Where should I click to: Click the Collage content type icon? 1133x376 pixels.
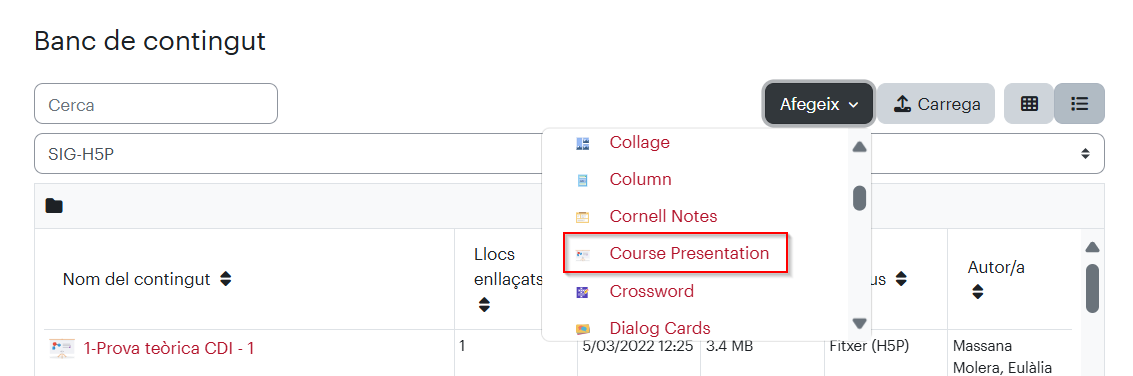coord(582,143)
